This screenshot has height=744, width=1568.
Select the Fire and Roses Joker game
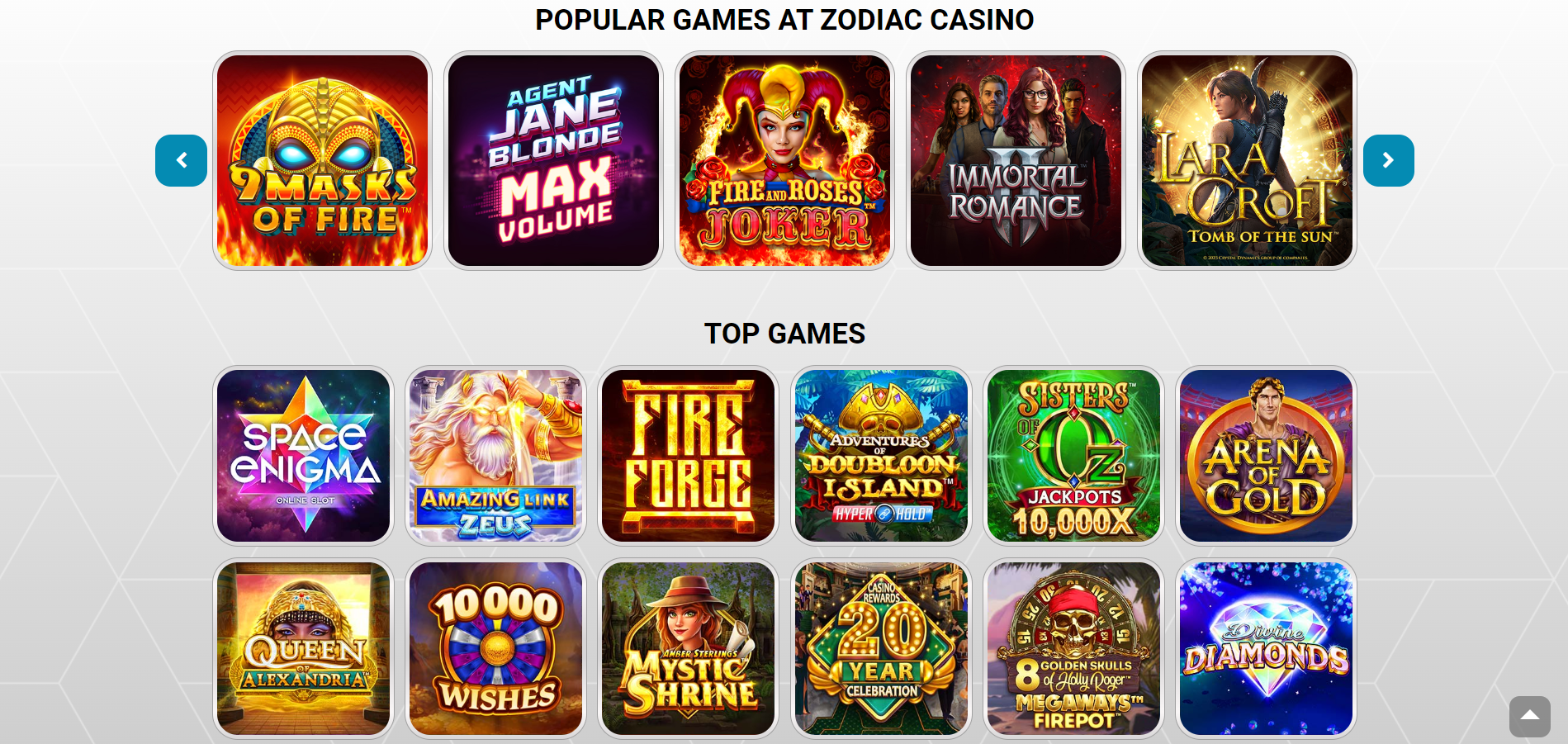click(x=784, y=160)
